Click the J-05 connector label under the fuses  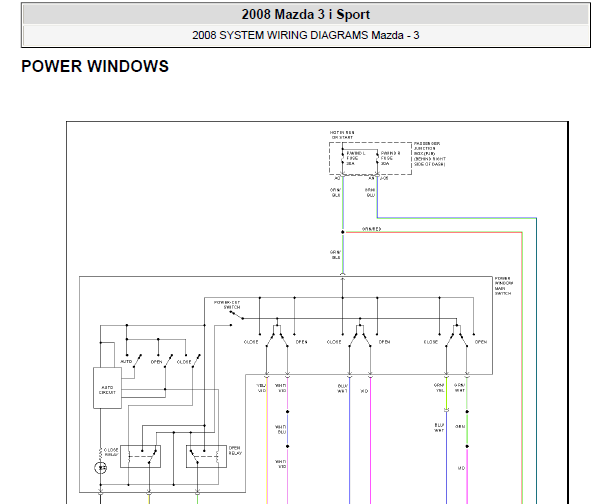(384, 178)
